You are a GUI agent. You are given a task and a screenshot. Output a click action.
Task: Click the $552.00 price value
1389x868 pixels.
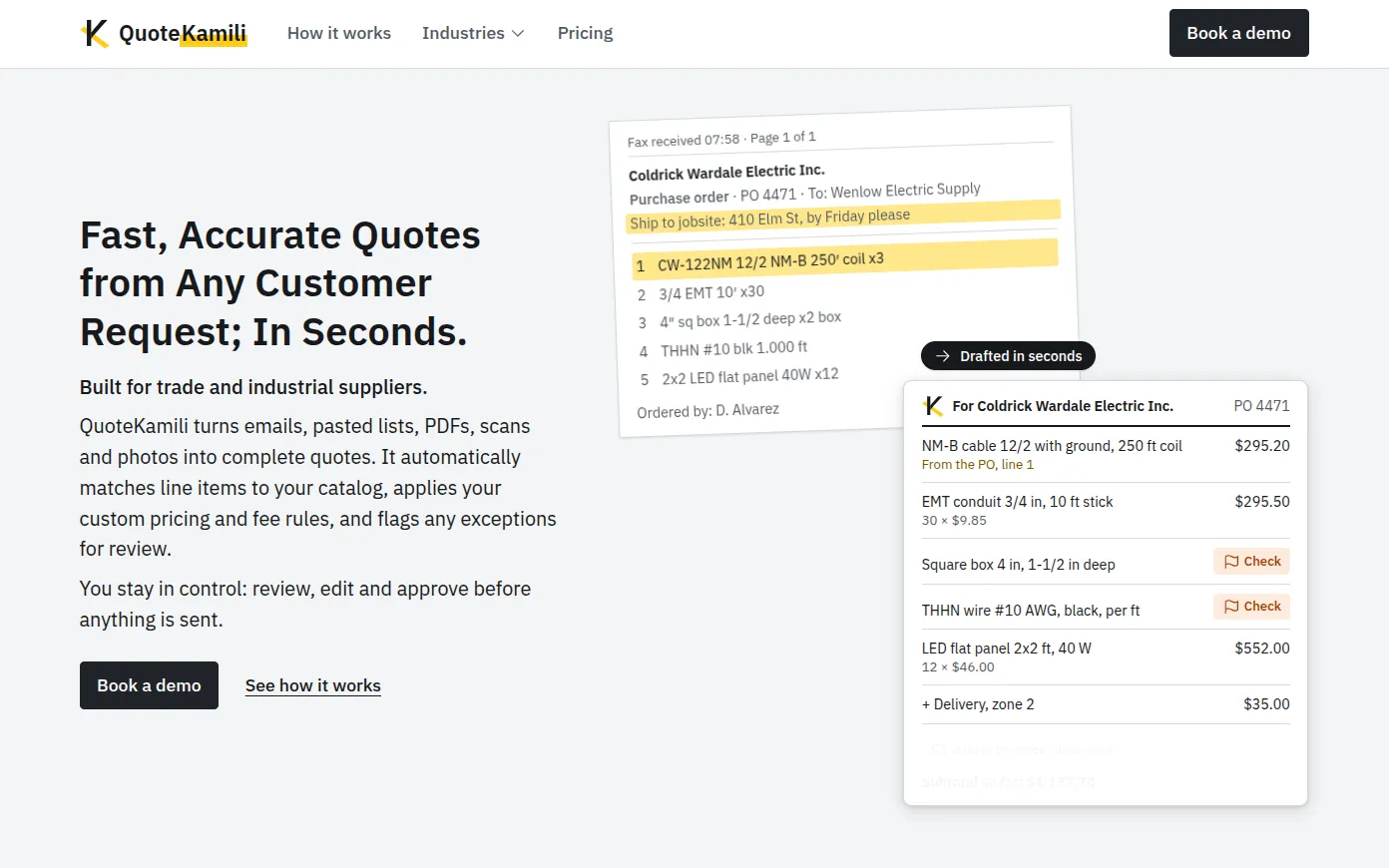pyautogui.click(x=1262, y=649)
